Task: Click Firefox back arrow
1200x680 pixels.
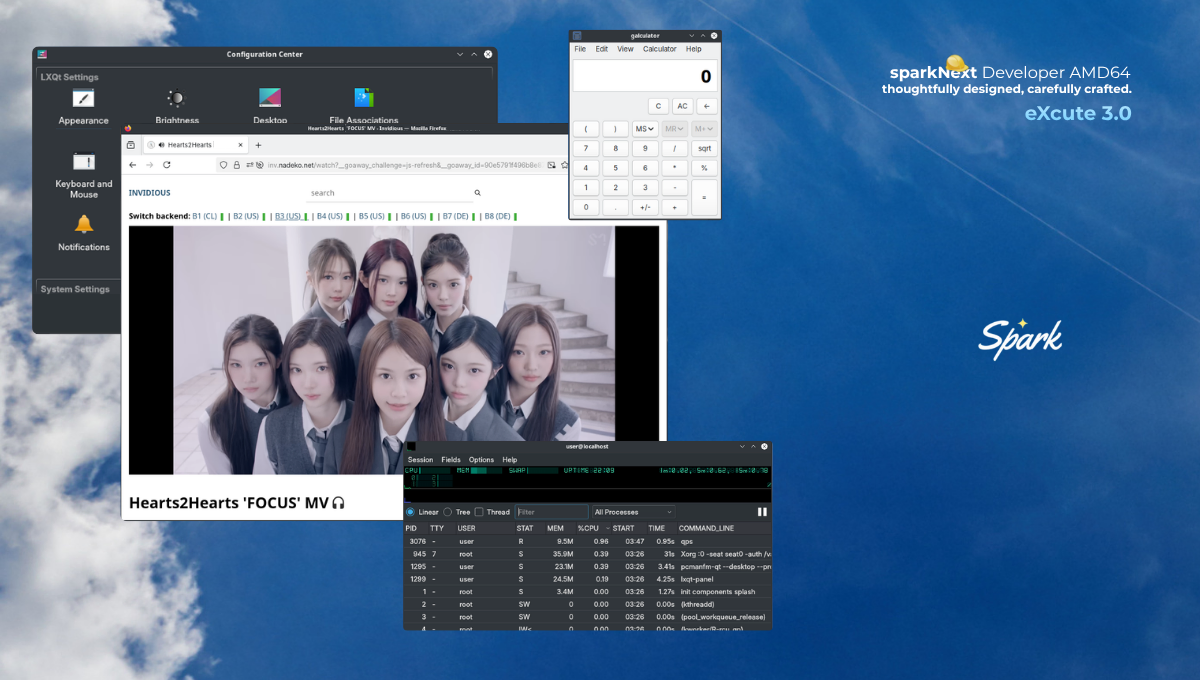Action: [x=131, y=165]
